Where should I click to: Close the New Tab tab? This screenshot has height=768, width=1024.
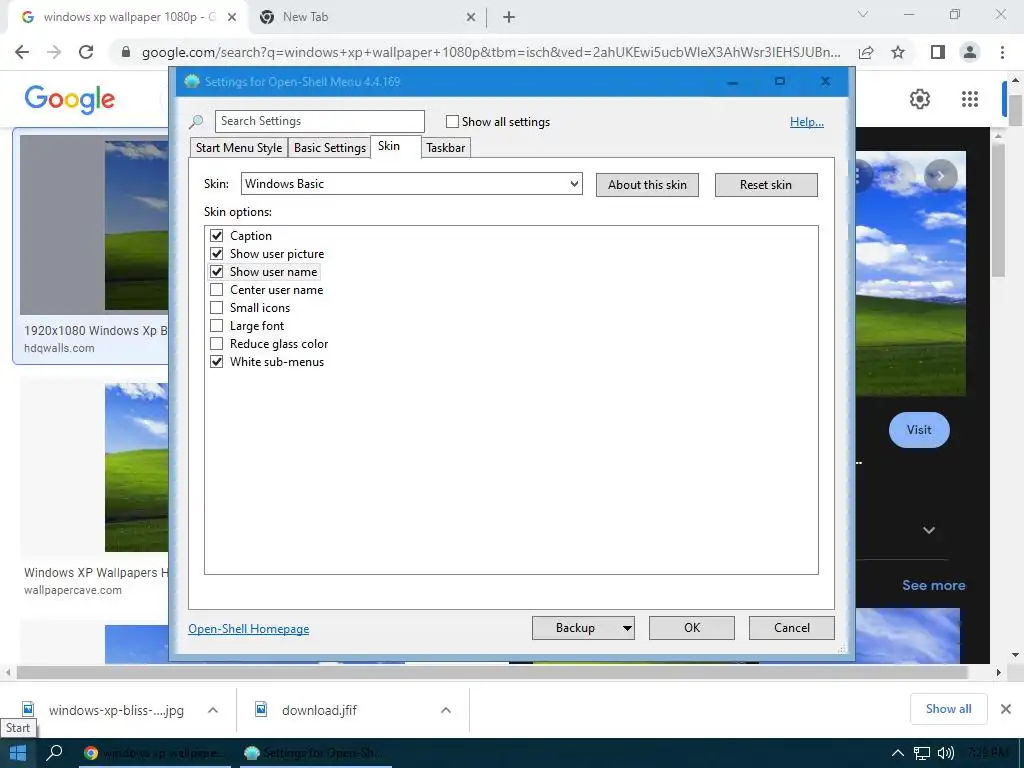pyautogui.click(x=471, y=18)
